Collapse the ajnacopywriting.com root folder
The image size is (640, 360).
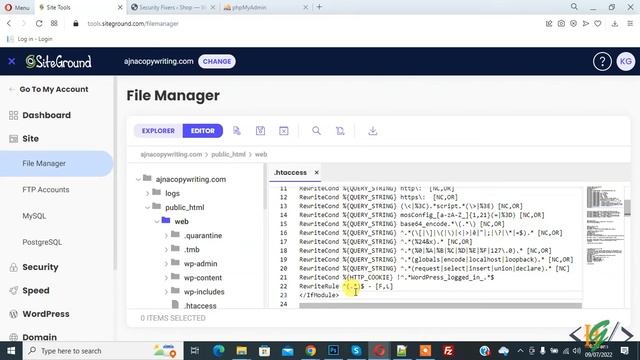[138, 179]
